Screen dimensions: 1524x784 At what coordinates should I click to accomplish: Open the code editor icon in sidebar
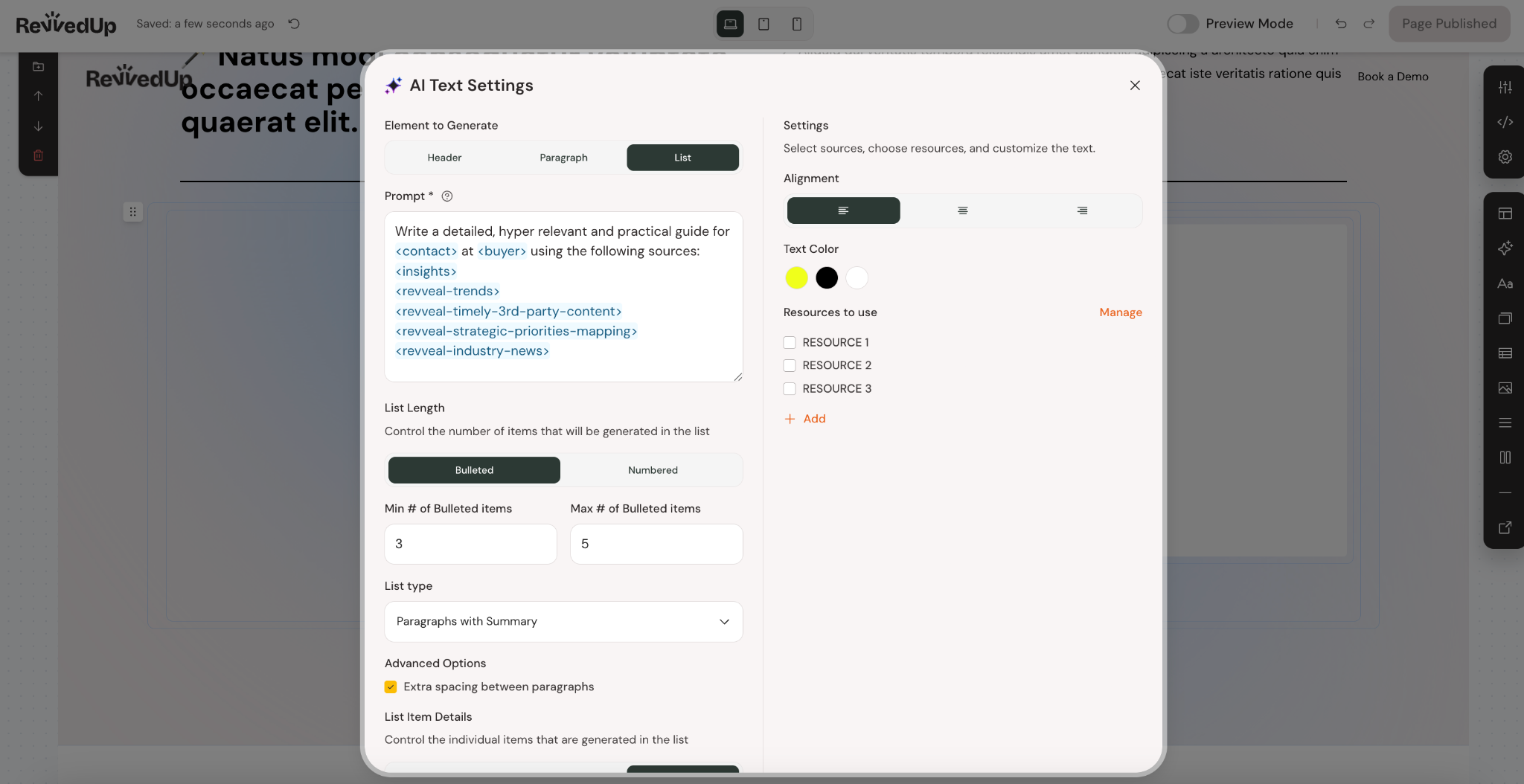click(1505, 122)
